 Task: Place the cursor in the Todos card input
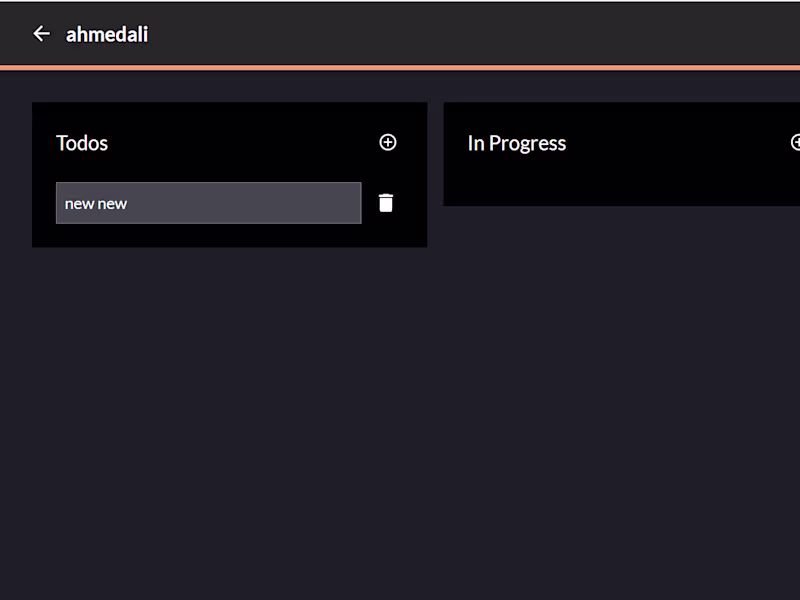click(x=208, y=203)
